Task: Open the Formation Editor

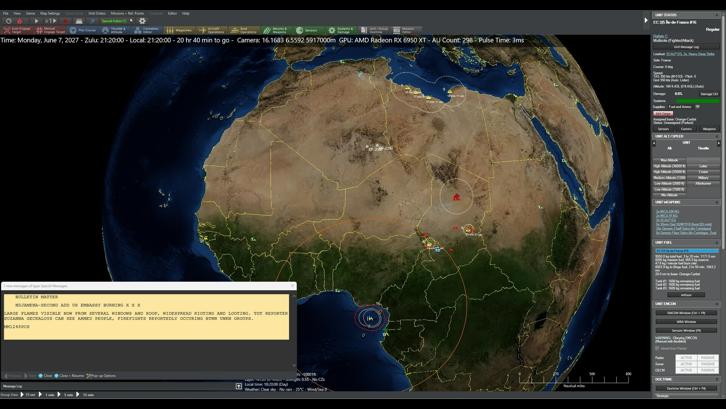Action: tap(146, 30)
